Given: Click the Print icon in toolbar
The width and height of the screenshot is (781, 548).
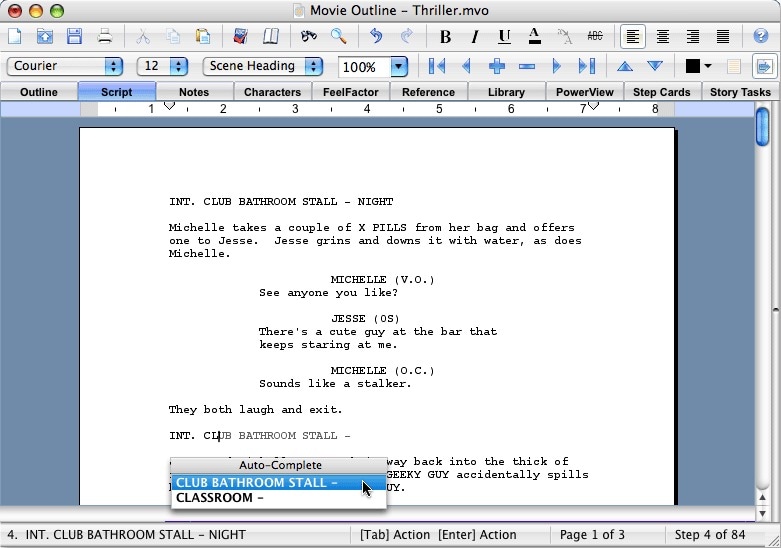Looking at the screenshot, I should [105, 36].
